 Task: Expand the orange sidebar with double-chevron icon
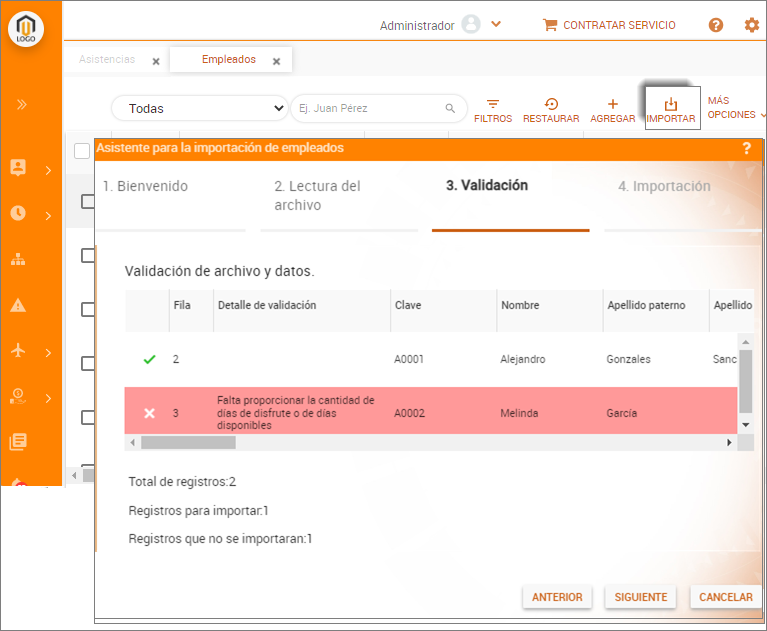click(x=21, y=105)
